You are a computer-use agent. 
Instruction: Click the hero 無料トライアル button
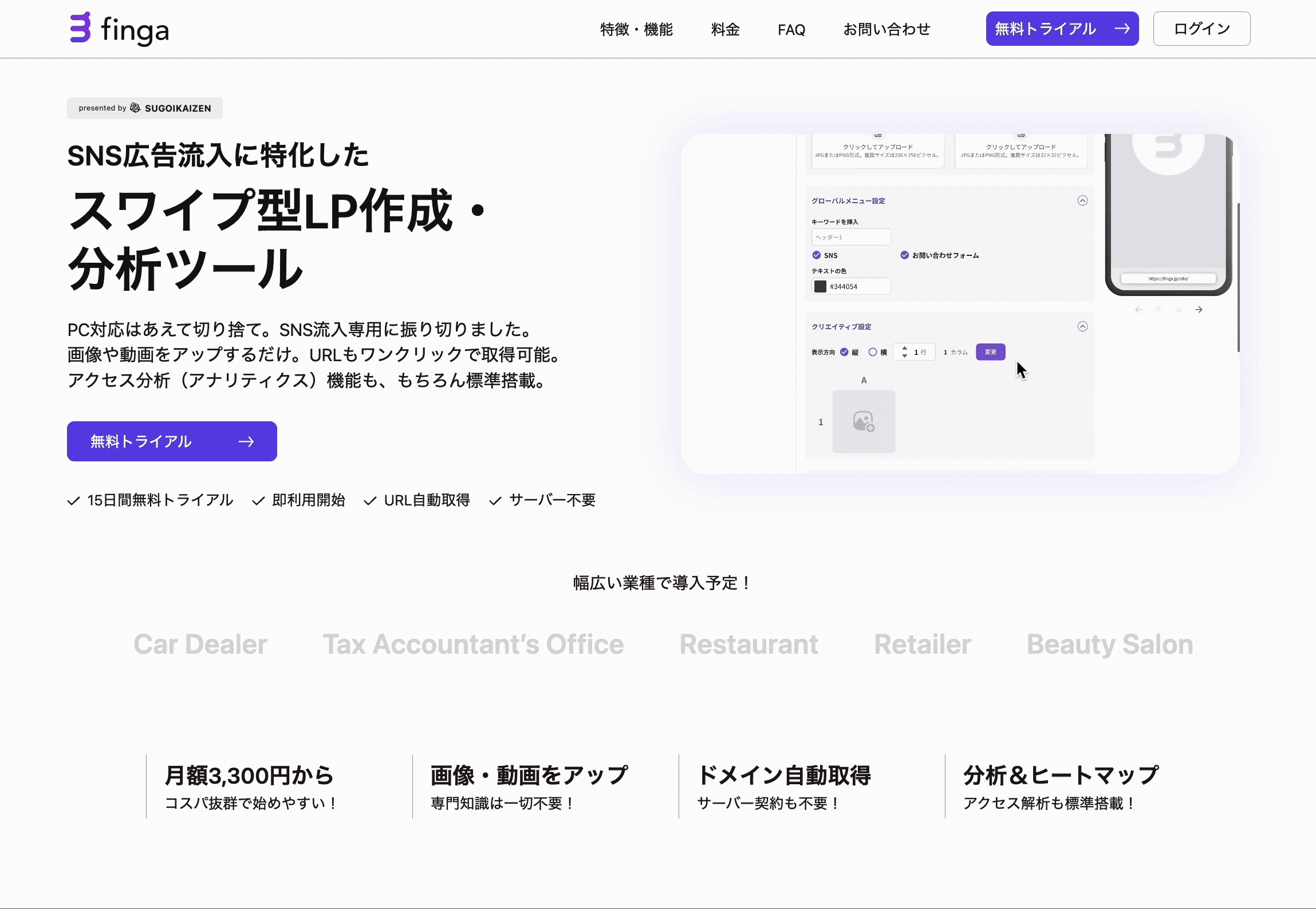tap(172, 441)
